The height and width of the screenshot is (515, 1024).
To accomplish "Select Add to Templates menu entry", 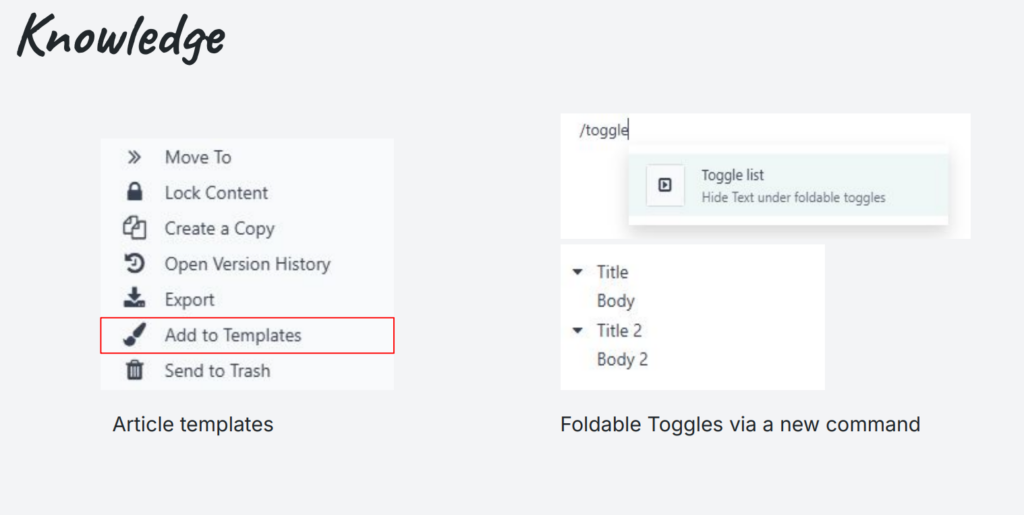I will 247,335.
